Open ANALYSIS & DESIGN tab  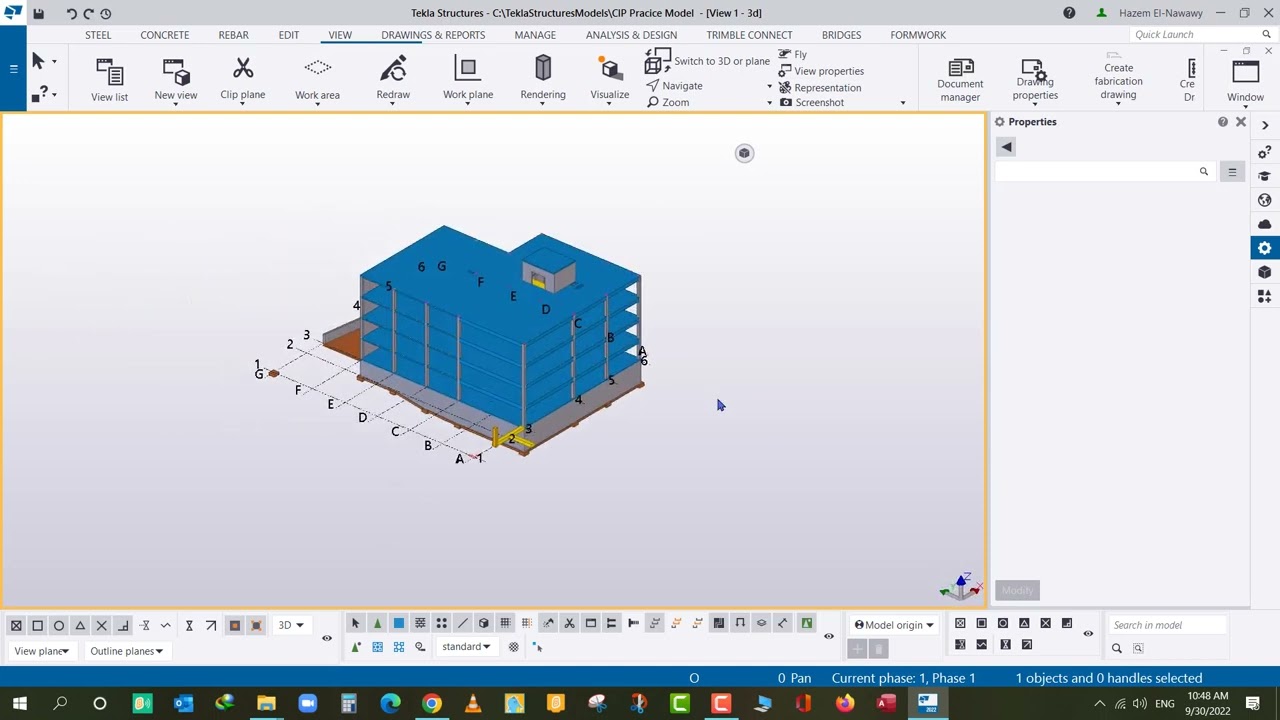click(631, 35)
